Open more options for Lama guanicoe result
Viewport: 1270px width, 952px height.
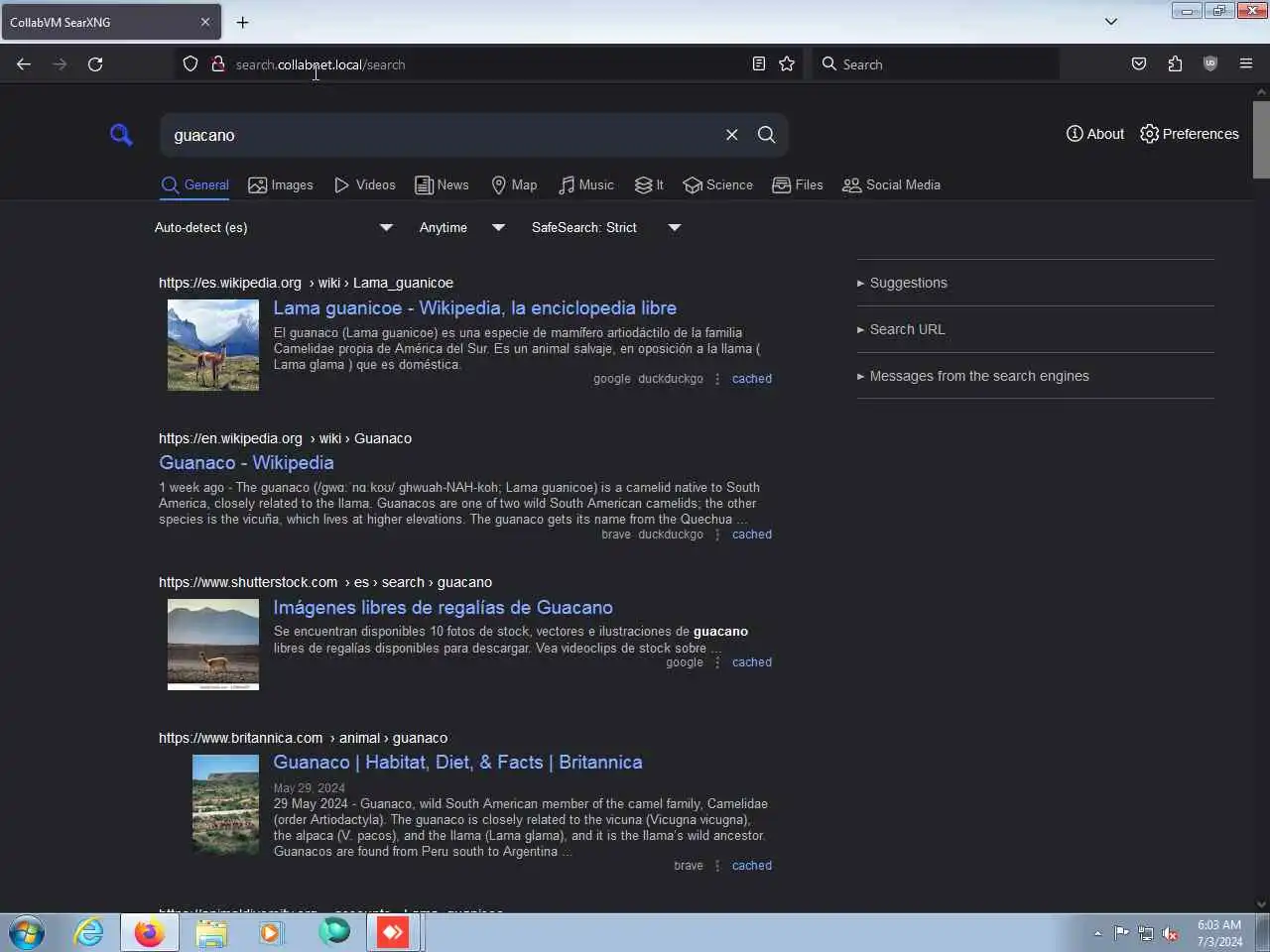click(x=717, y=379)
